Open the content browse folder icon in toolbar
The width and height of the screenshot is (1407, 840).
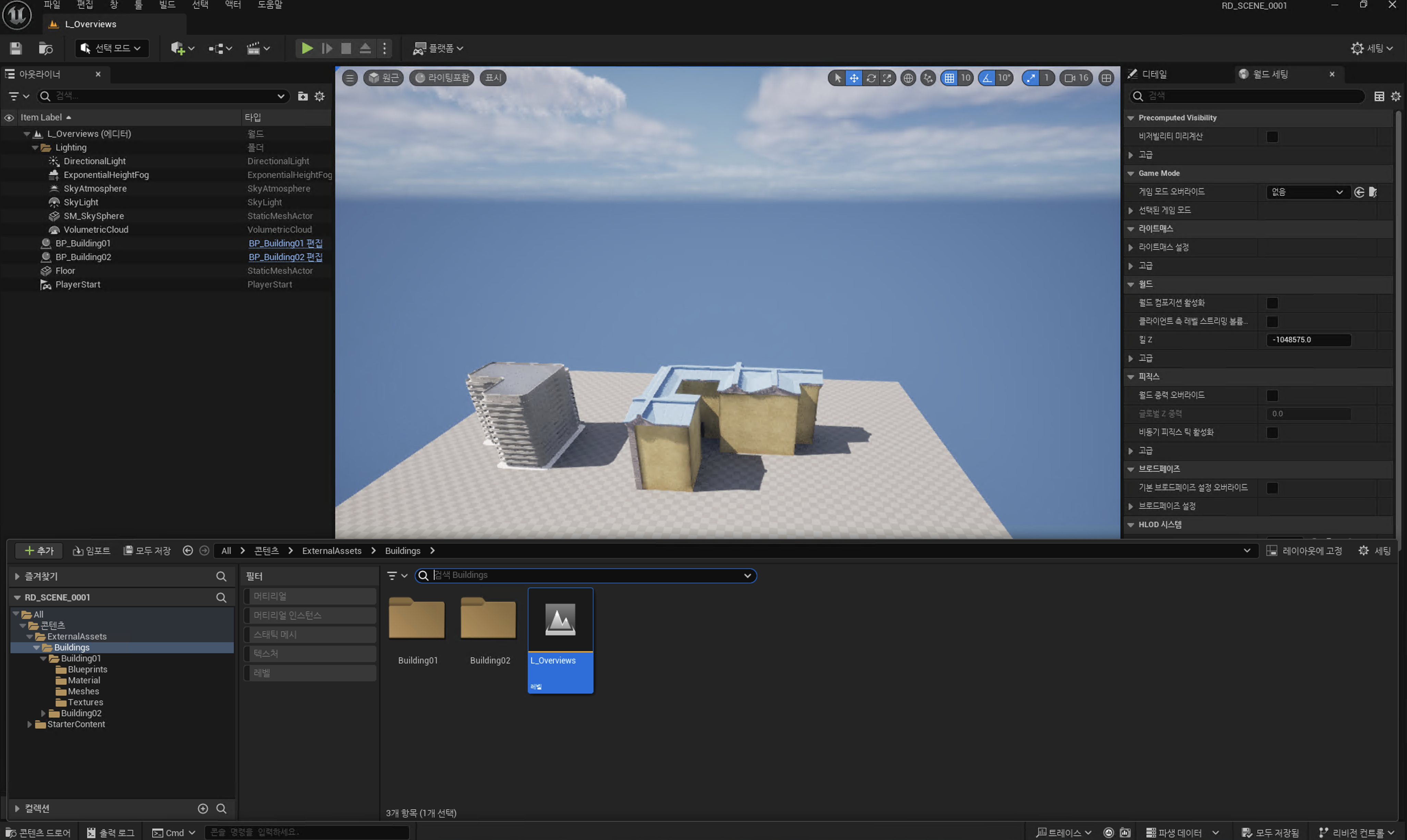[x=45, y=48]
